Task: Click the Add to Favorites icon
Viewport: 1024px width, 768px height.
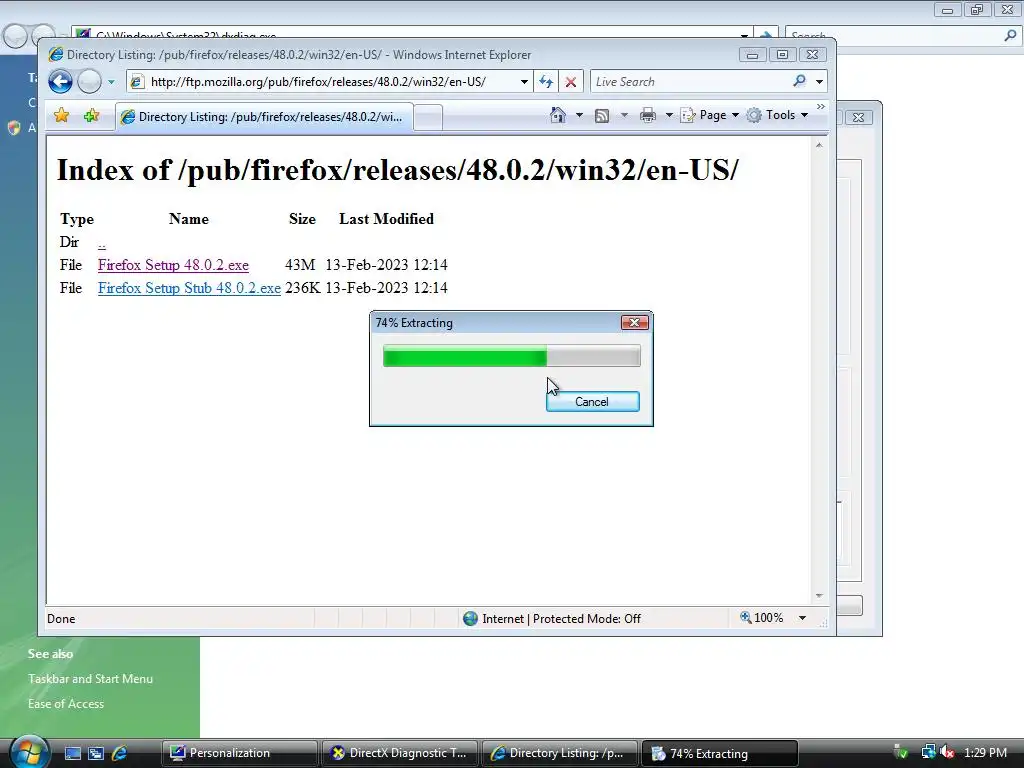Action: tap(91, 116)
